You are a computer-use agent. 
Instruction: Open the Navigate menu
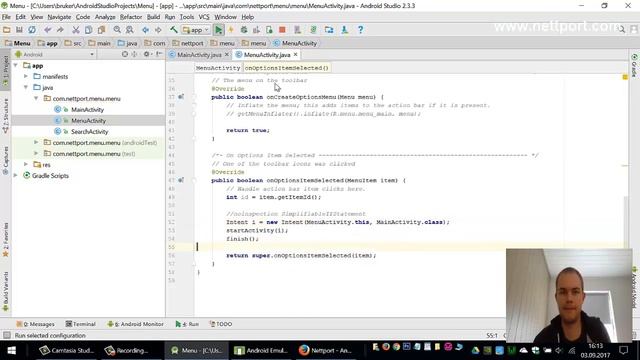(59, 17)
